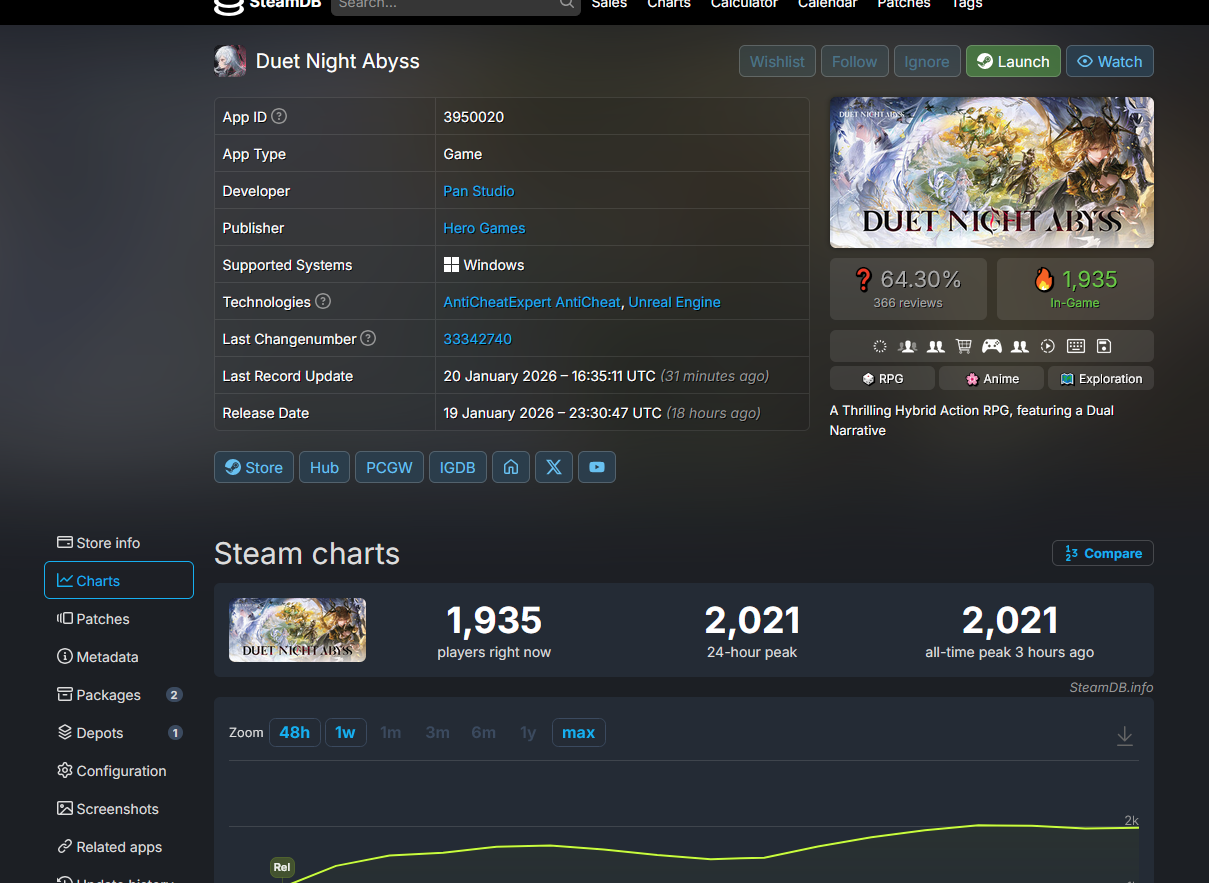The image size is (1209, 883).
Task: Open Depots in the sidebar
Action: [119, 733]
